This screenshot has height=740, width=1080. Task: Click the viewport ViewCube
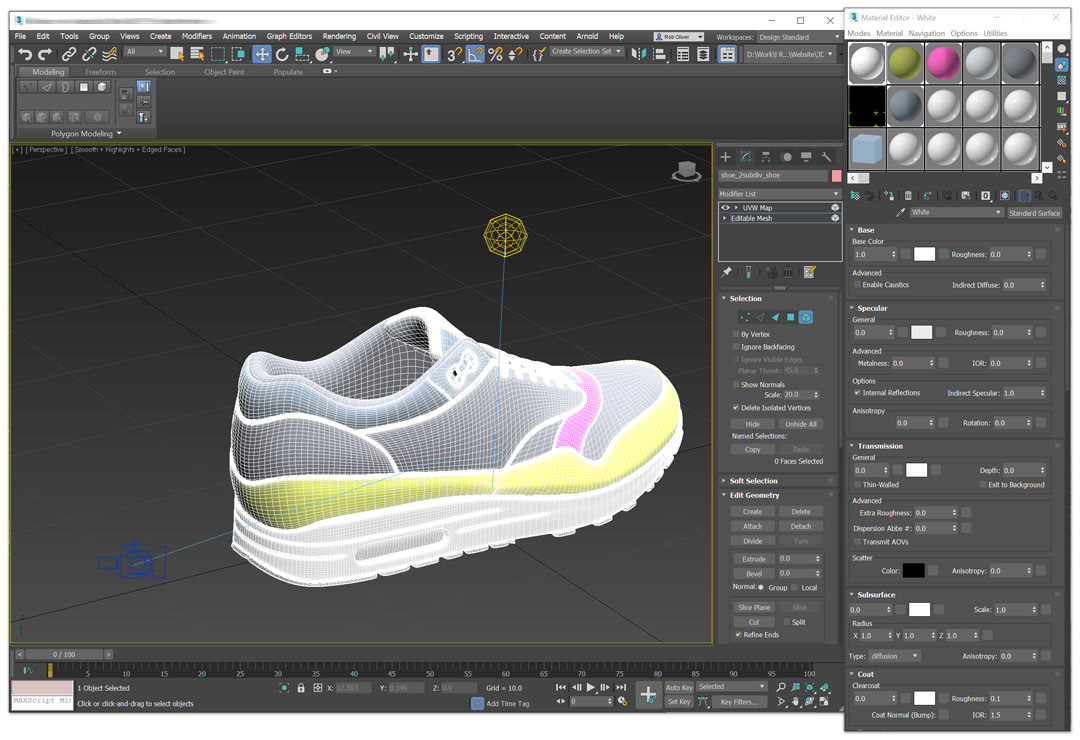point(686,171)
